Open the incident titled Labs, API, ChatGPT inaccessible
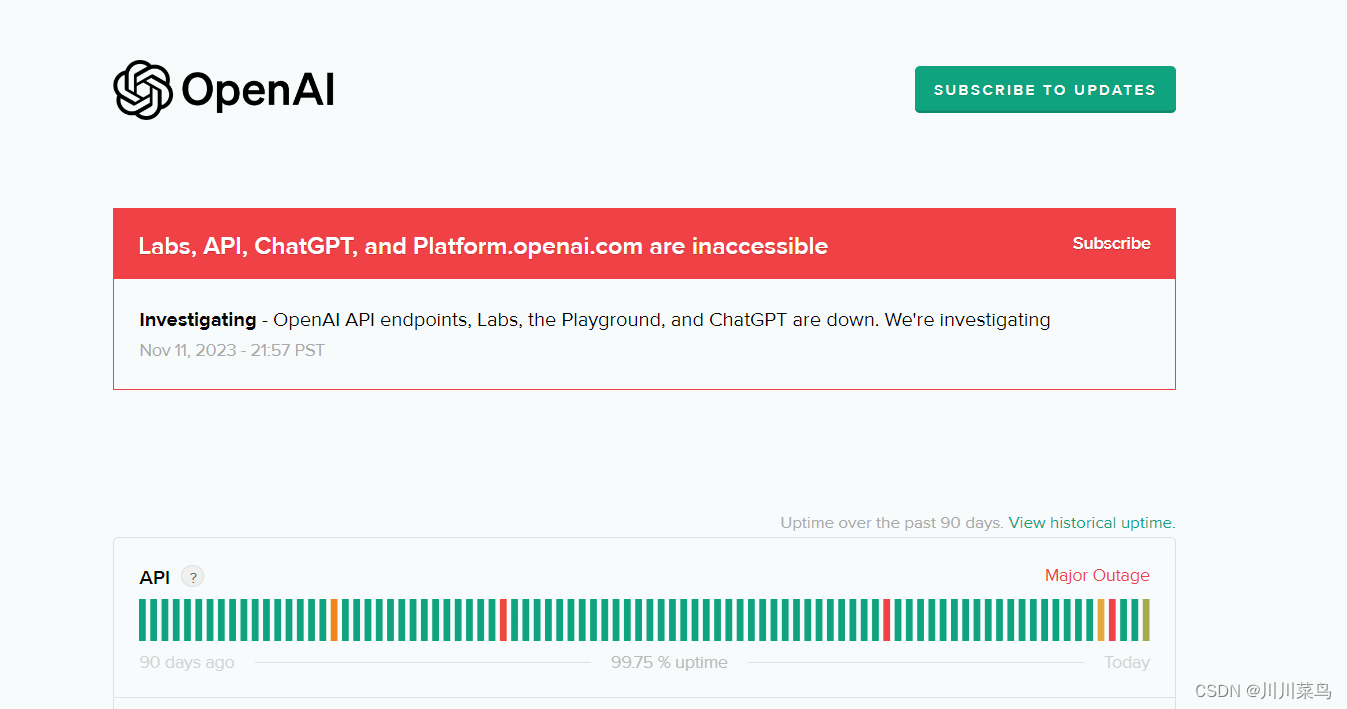This screenshot has height=709, width=1347. coord(483,246)
